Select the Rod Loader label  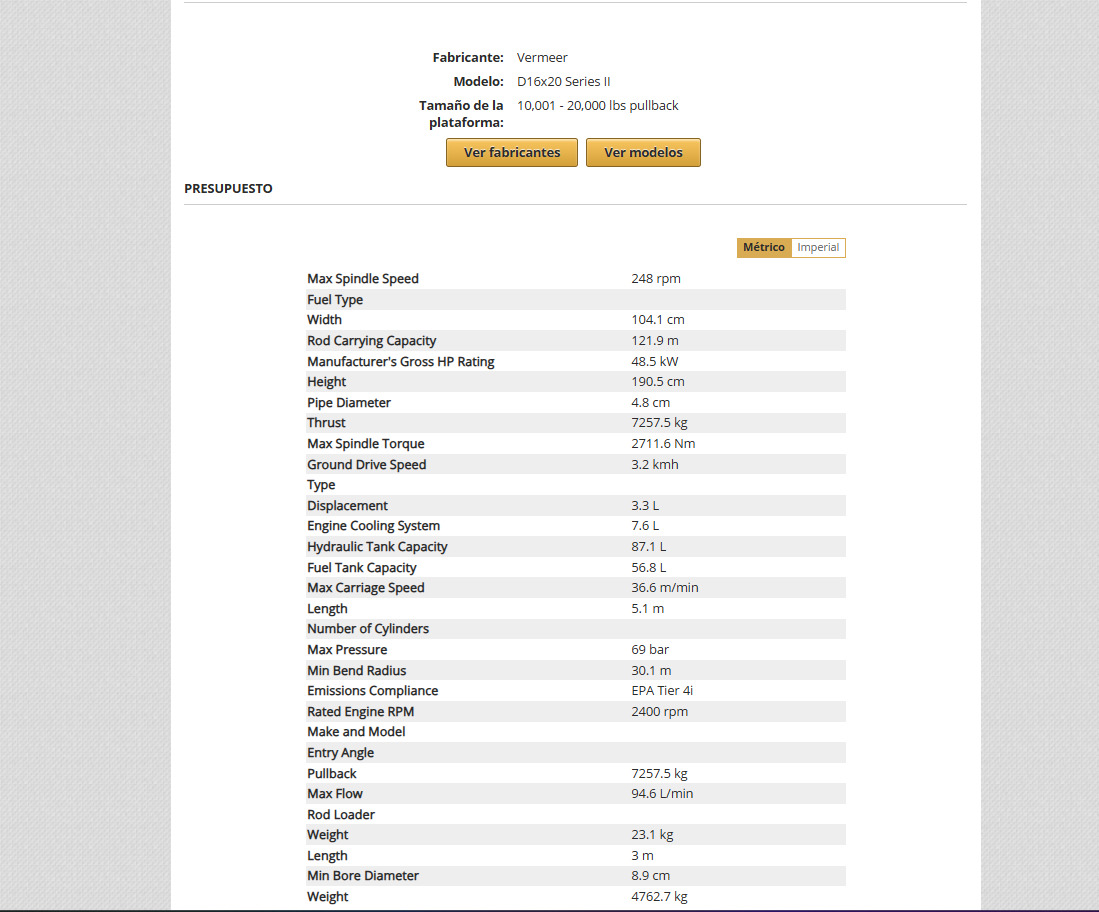[341, 815]
